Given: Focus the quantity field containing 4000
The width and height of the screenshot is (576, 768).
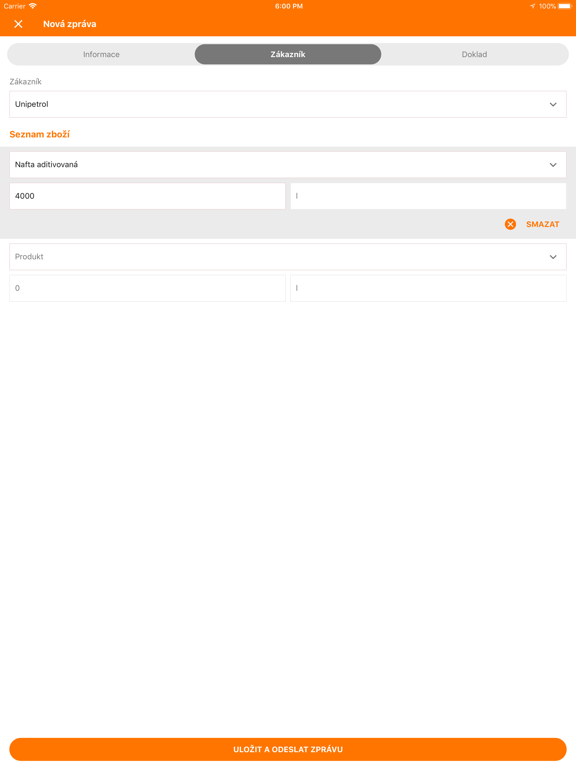Looking at the screenshot, I should [x=147, y=196].
